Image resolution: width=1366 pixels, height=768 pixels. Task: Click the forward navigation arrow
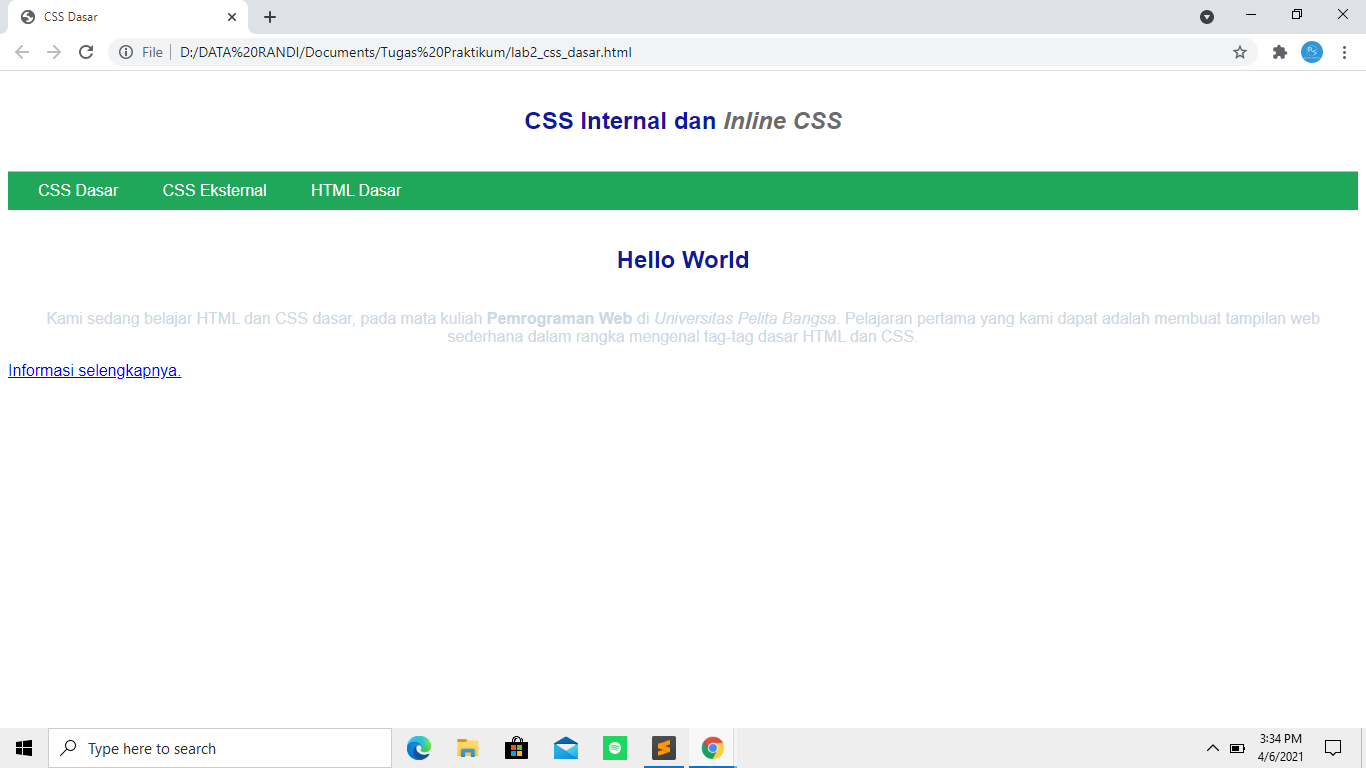click(55, 52)
